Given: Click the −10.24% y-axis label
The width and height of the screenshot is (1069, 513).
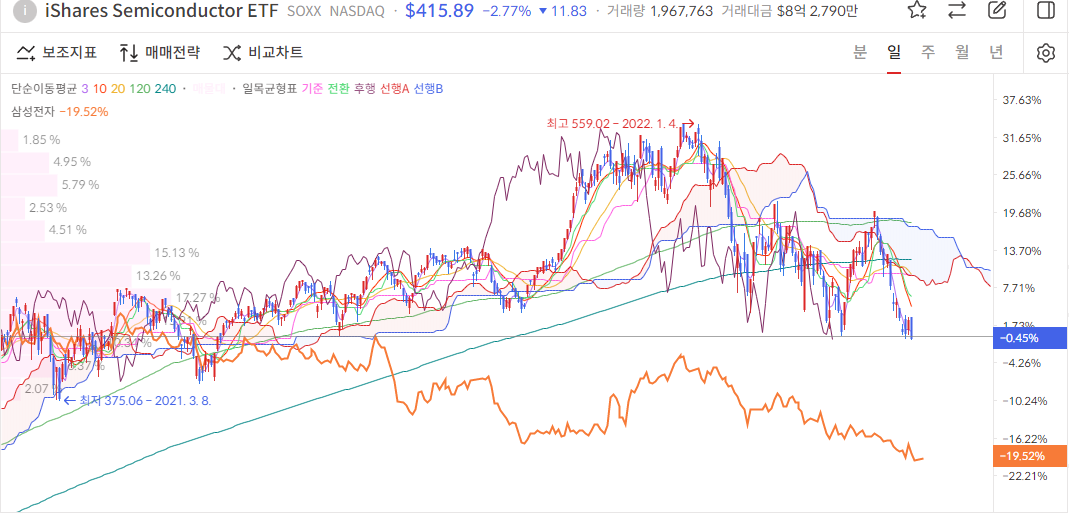Looking at the screenshot, I should pyautogui.click(x=1026, y=400).
